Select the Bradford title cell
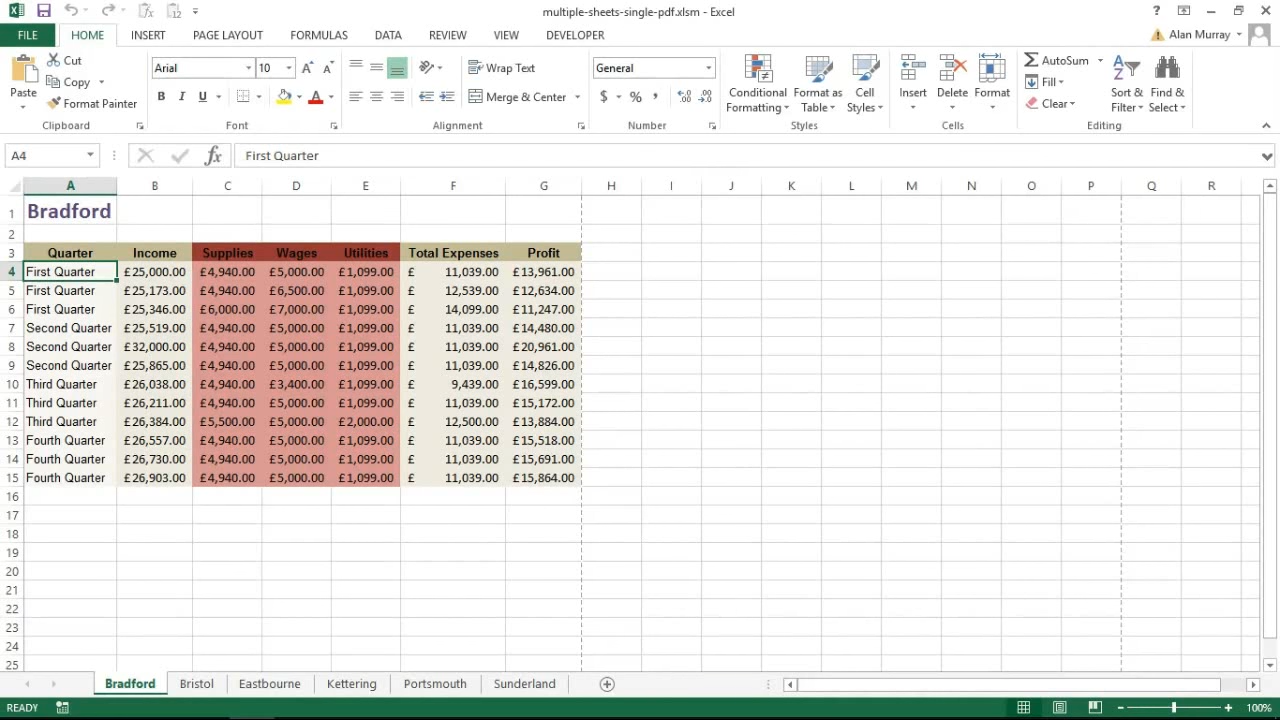1280x720 pixels. [70, 211]
